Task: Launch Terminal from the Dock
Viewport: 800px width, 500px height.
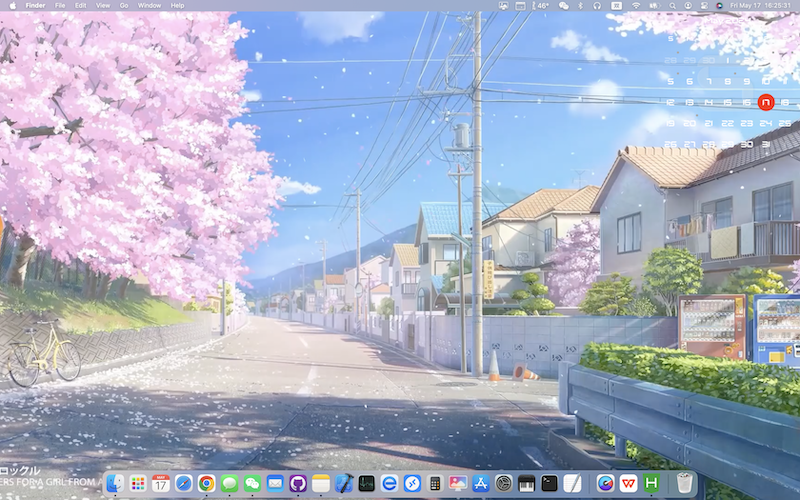Action: pyautogui.click(x=549, y=483)
